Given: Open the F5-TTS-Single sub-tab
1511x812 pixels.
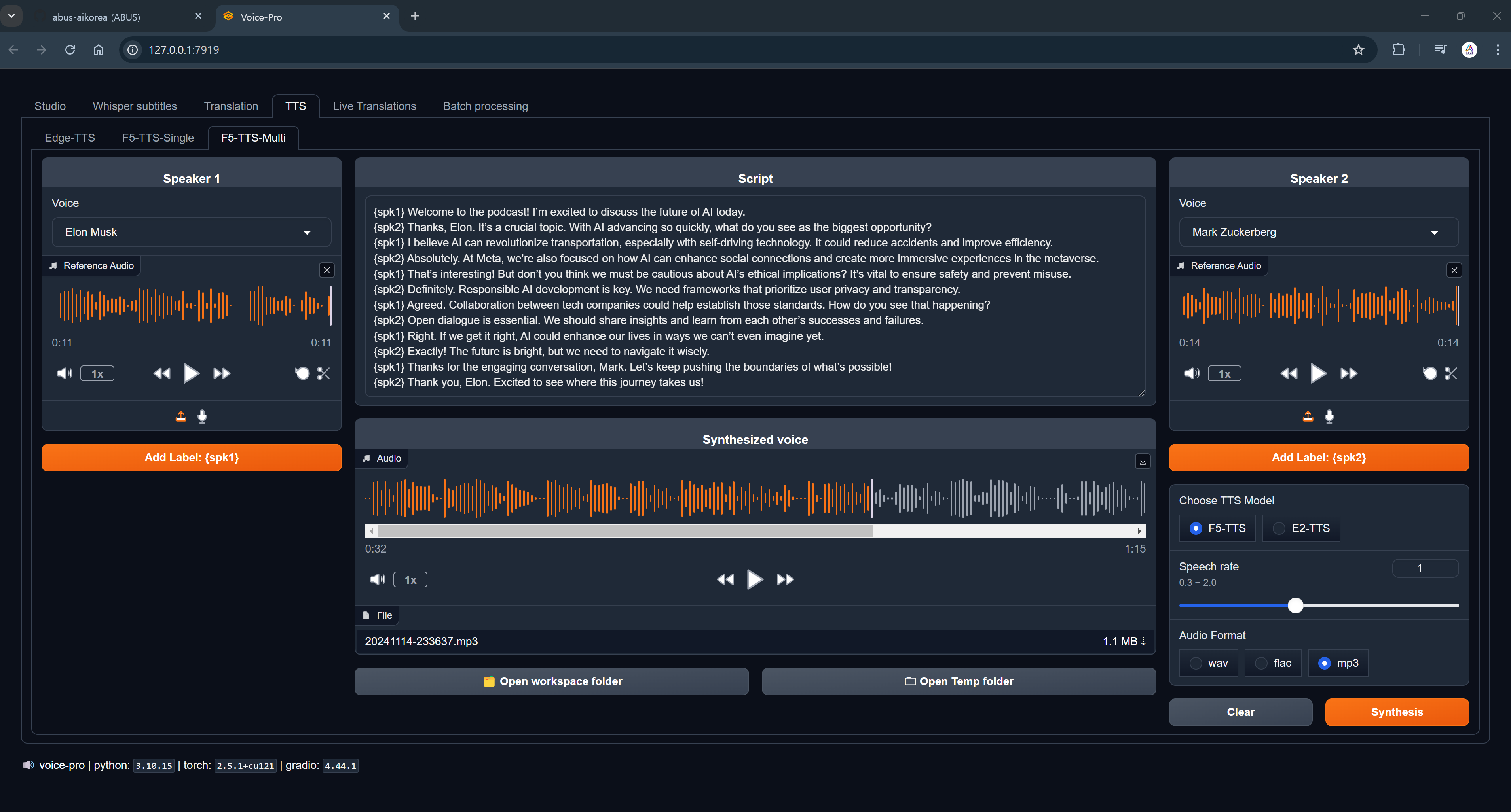Looking at the screenshot, I should pyautogui.click(x=158, y=138).
